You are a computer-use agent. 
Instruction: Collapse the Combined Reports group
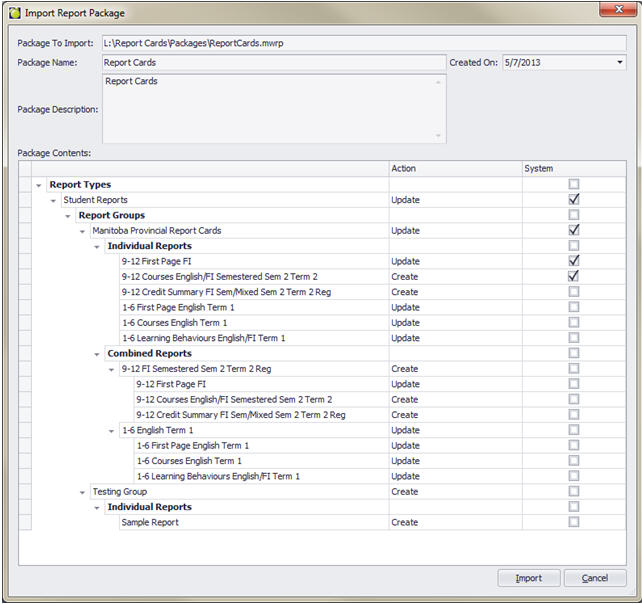click(x=97, y=354)
